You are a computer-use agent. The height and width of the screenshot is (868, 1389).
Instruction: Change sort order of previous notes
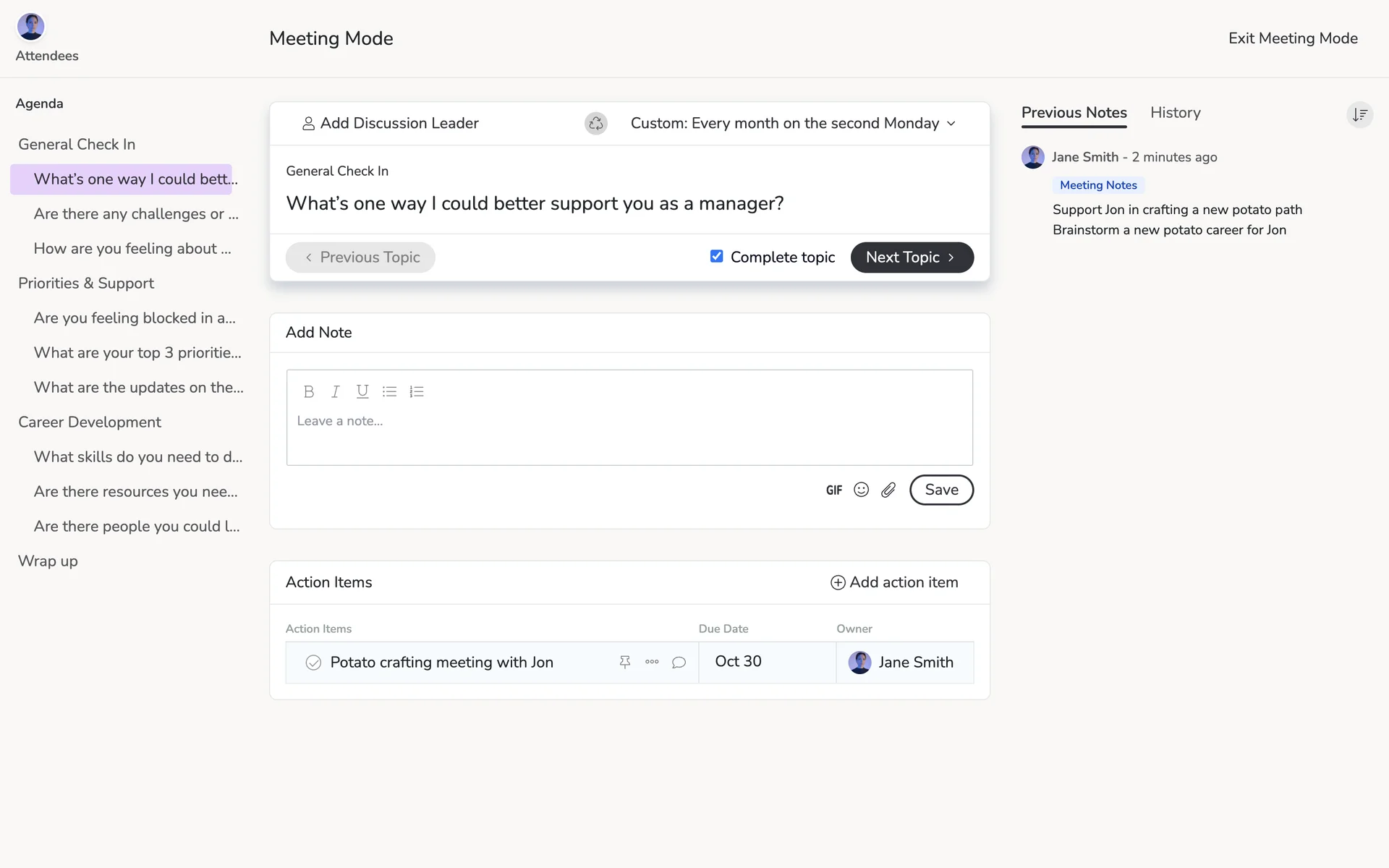tap(1359, 114)
